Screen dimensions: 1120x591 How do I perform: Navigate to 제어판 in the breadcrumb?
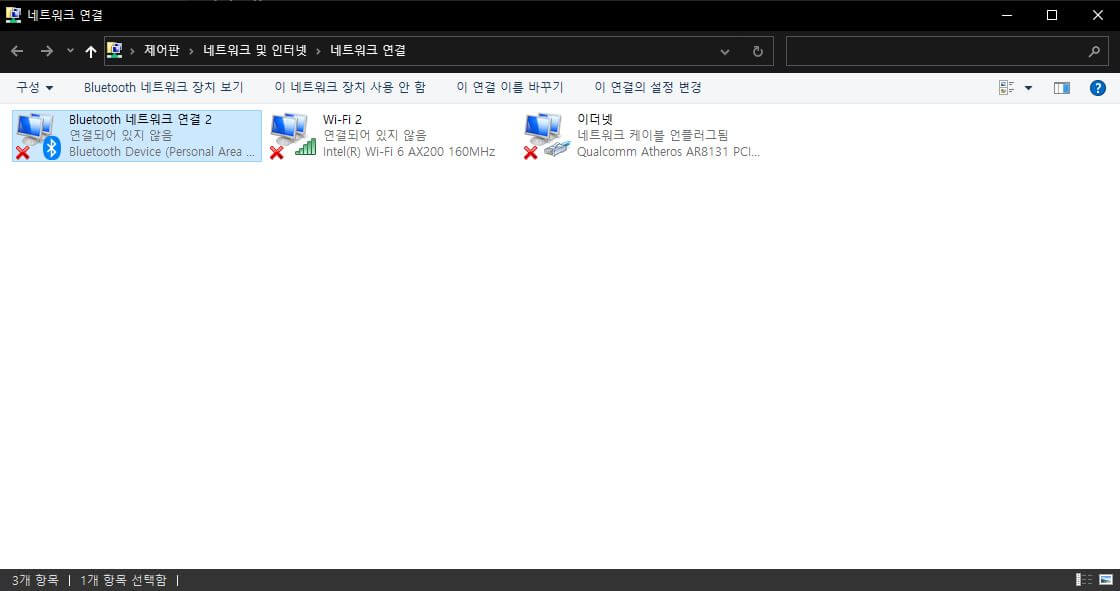(162, 50)
